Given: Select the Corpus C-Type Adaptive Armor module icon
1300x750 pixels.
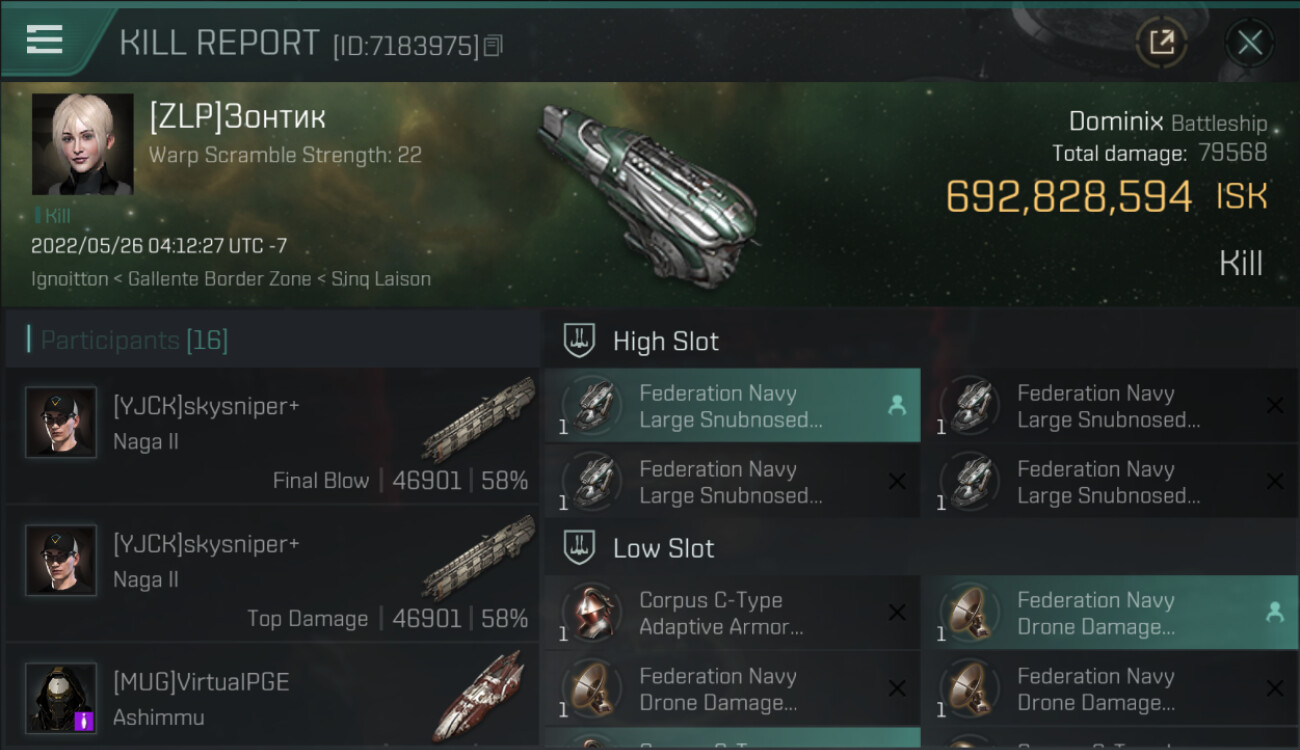Looking at the screenshot, I should 591,613.
